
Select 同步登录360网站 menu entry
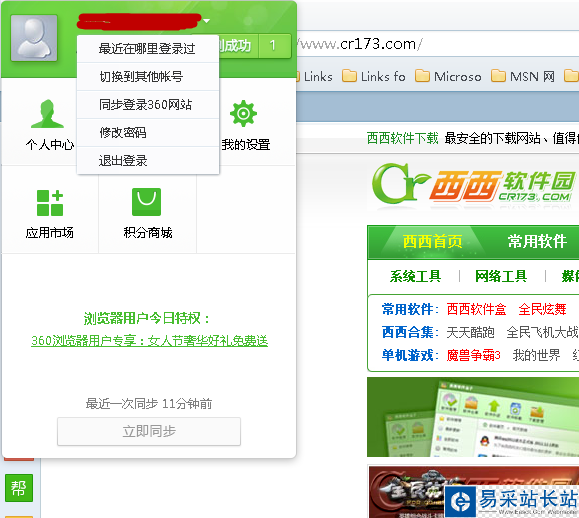point(148,104)
